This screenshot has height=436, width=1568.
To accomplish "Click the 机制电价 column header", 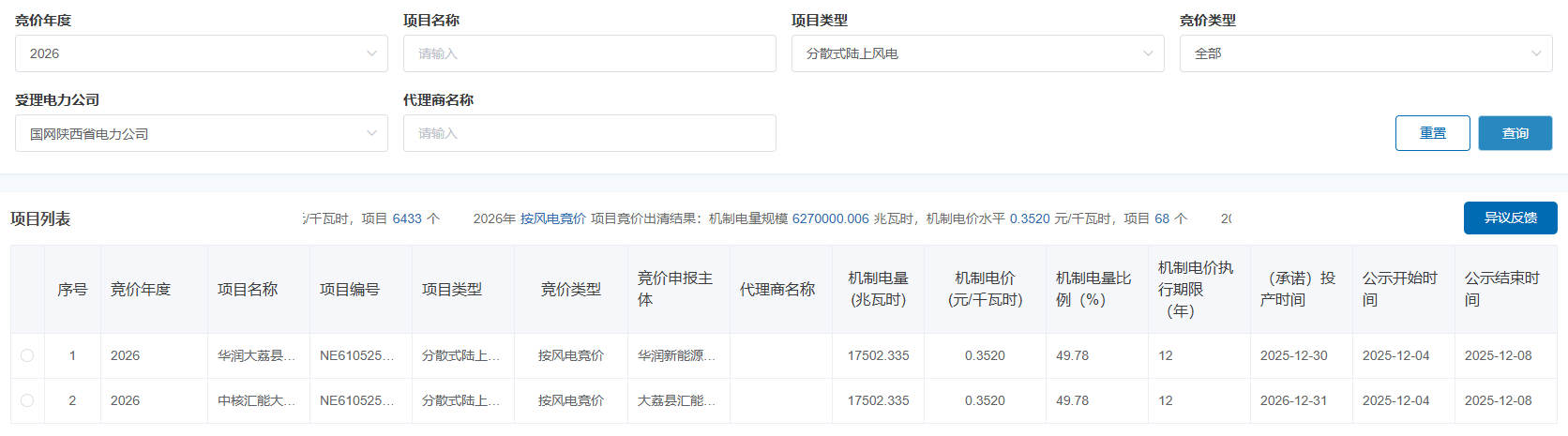I will pos(985,289).
